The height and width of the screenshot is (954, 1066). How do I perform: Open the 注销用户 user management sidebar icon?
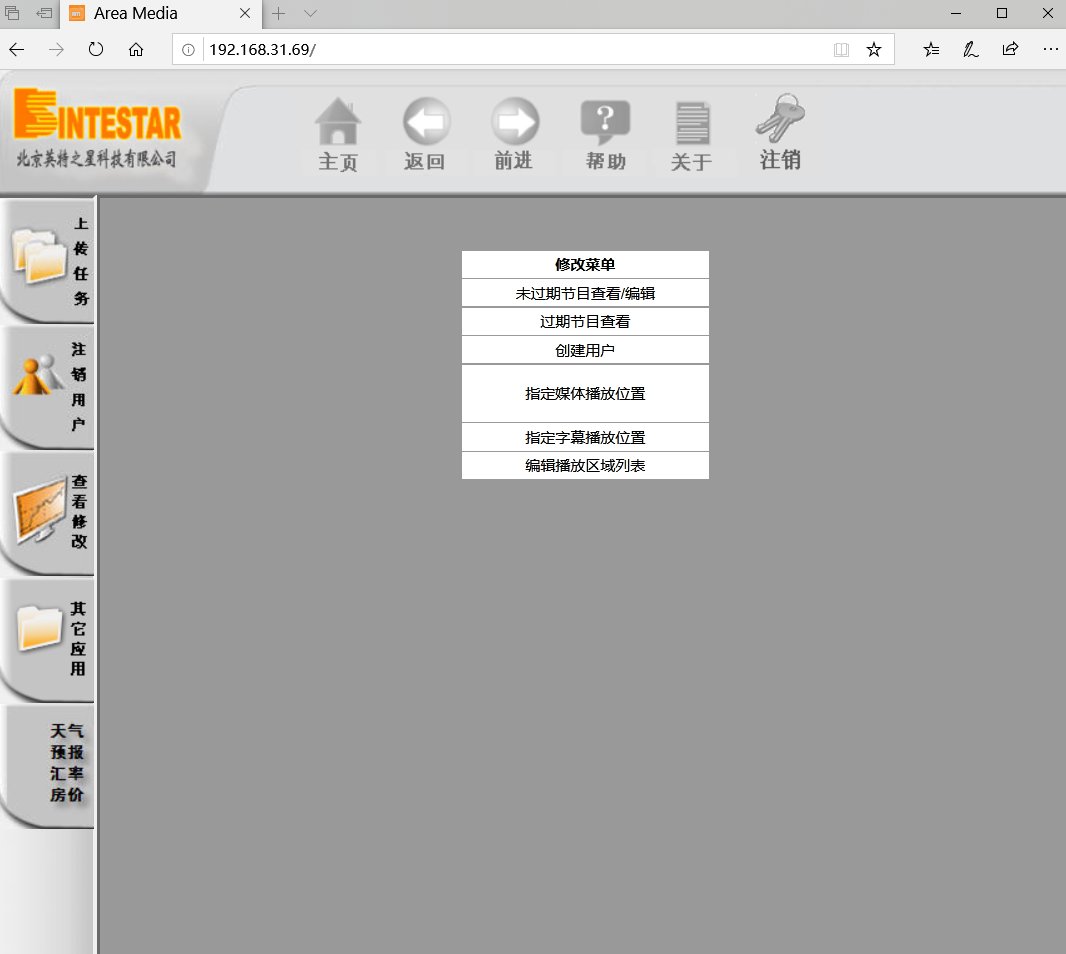[45, 386]
